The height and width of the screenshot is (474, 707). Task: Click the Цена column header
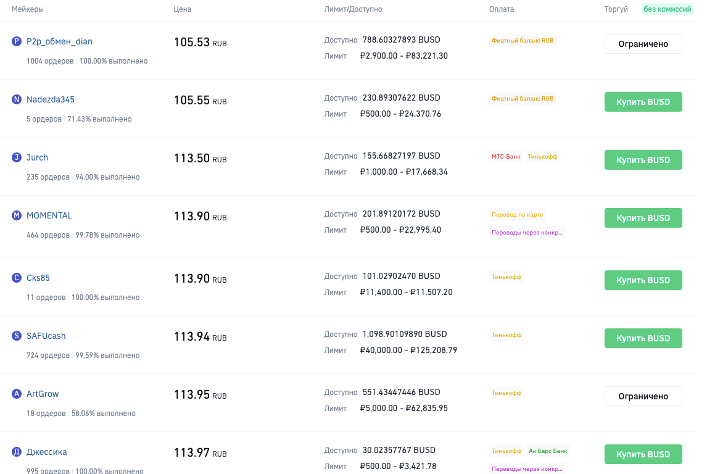[182, 9]
